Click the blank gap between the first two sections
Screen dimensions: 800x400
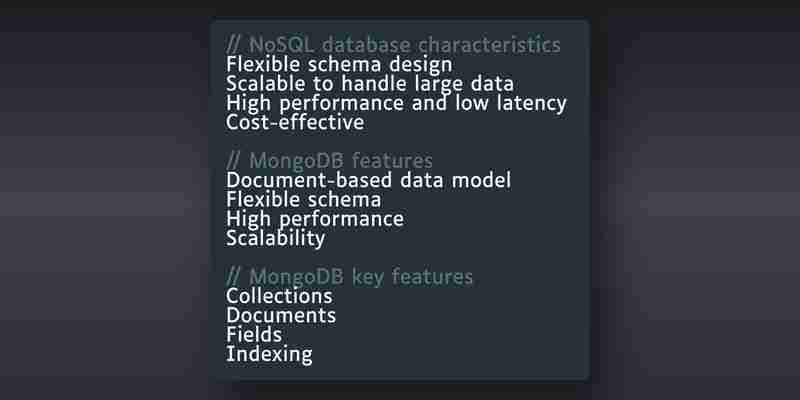point(400,142)
